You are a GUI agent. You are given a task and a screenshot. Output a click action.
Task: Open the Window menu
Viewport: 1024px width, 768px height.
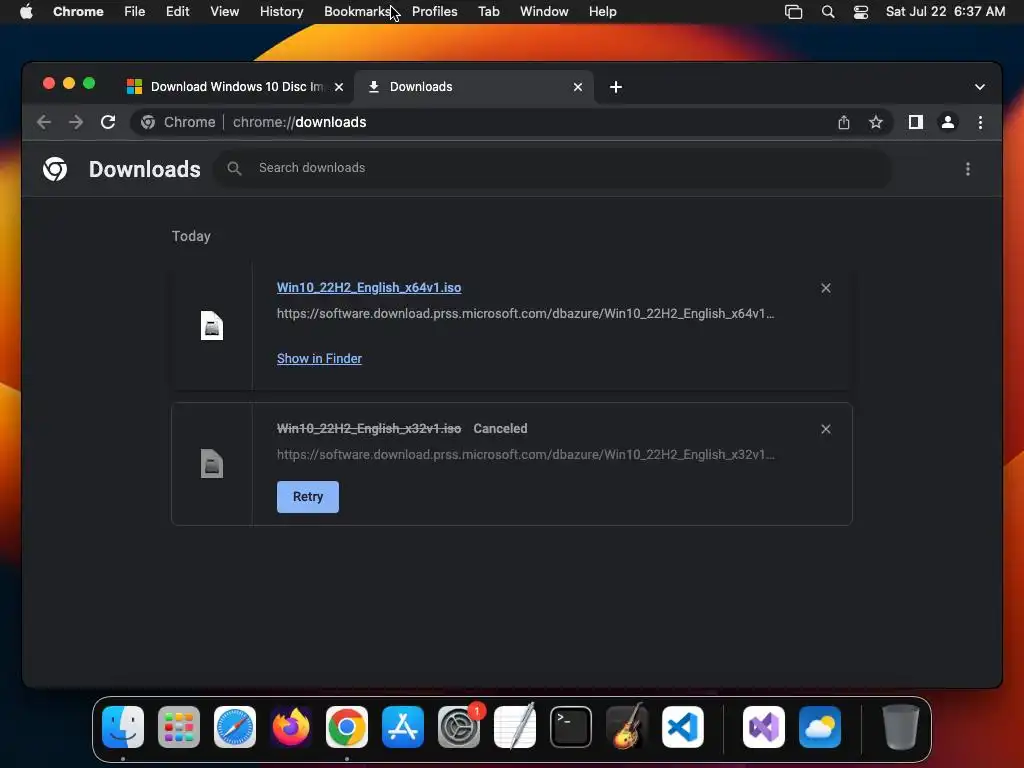[544, 11]
